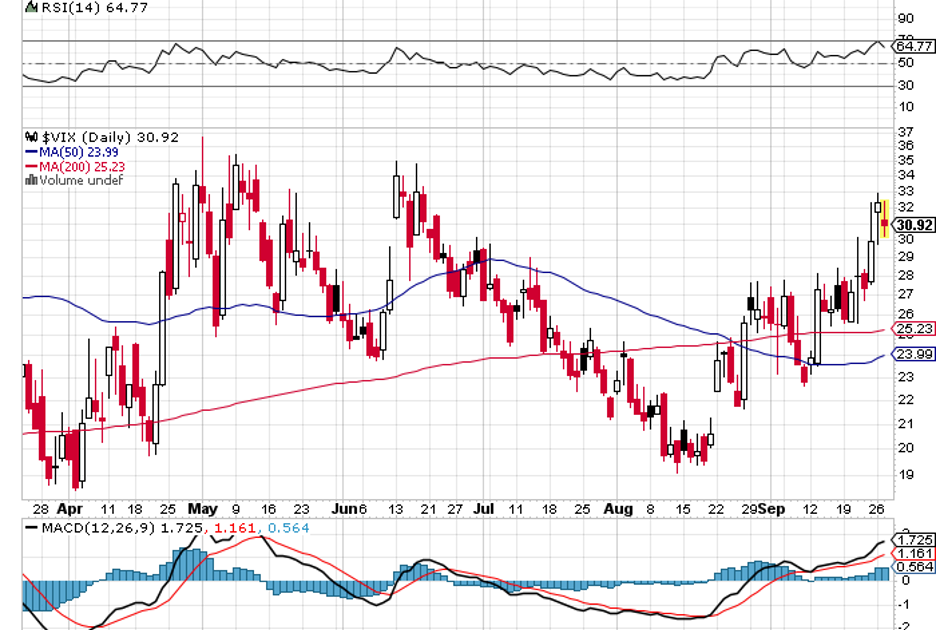The height and width of the screenshot is (630, 936).
Task: Click the MACD(12,26,9) indicator label
Action: (x=90, y=526)
